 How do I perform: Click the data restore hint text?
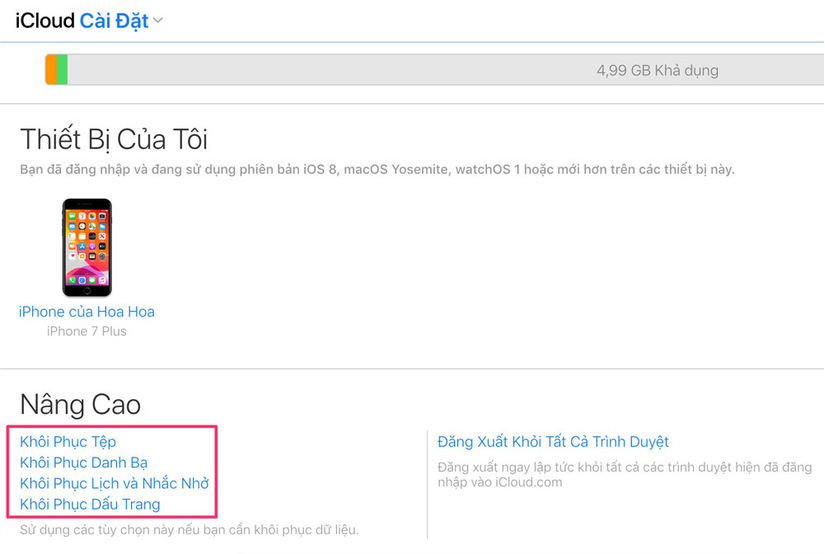[189, 529]
